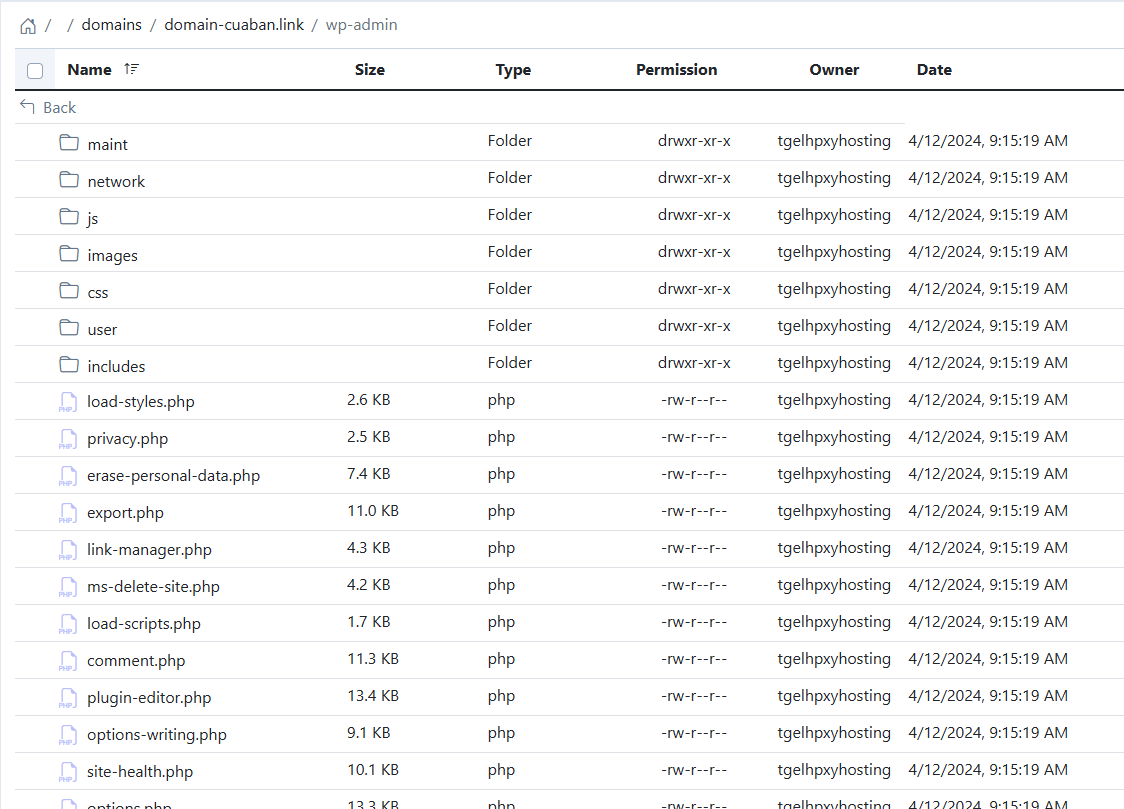Select load-styles.php file name
1124x809 pixels.
[140, 402]
